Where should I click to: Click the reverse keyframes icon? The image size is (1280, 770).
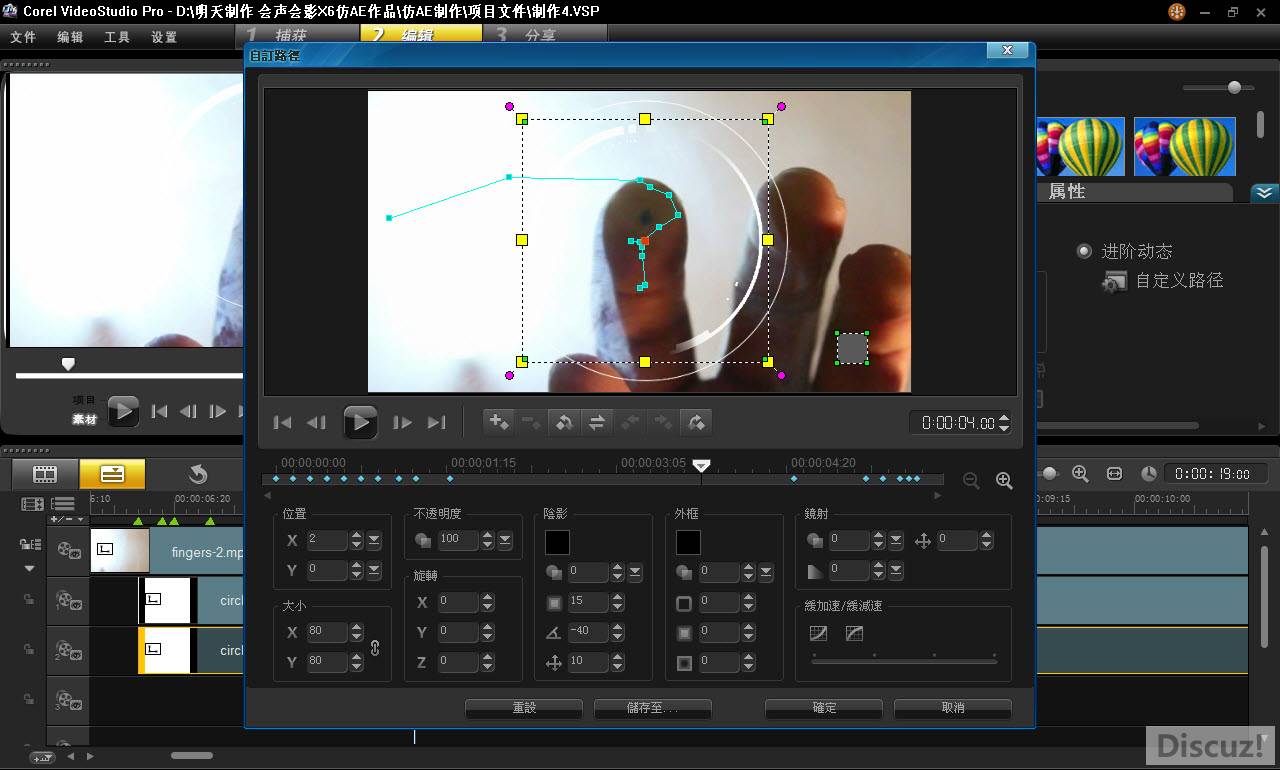point(564,422)
